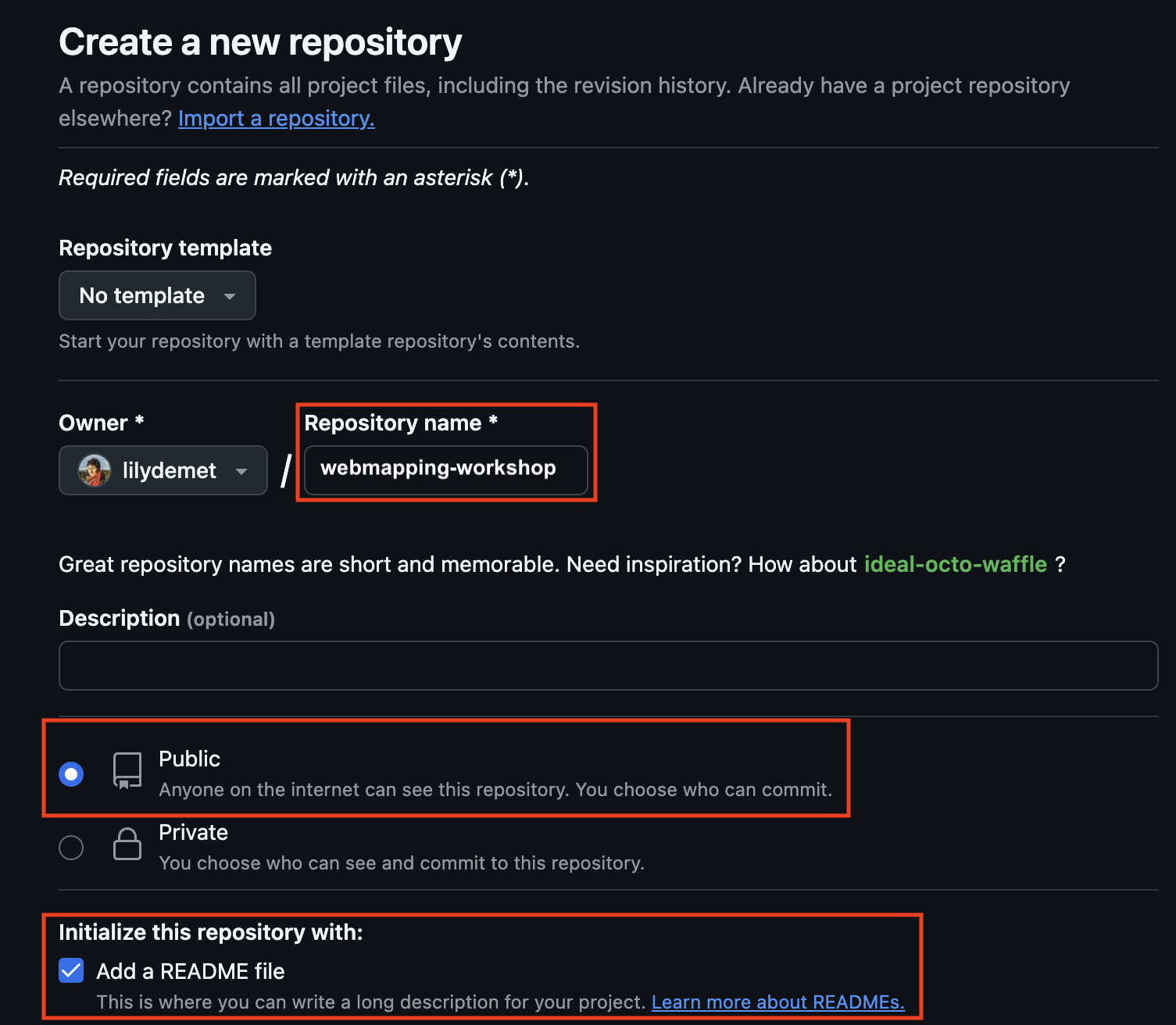This screenshot has width=1176, height=1025.
Task: Open the lilydemet owner dropdown
Action: tap(163, 470)
